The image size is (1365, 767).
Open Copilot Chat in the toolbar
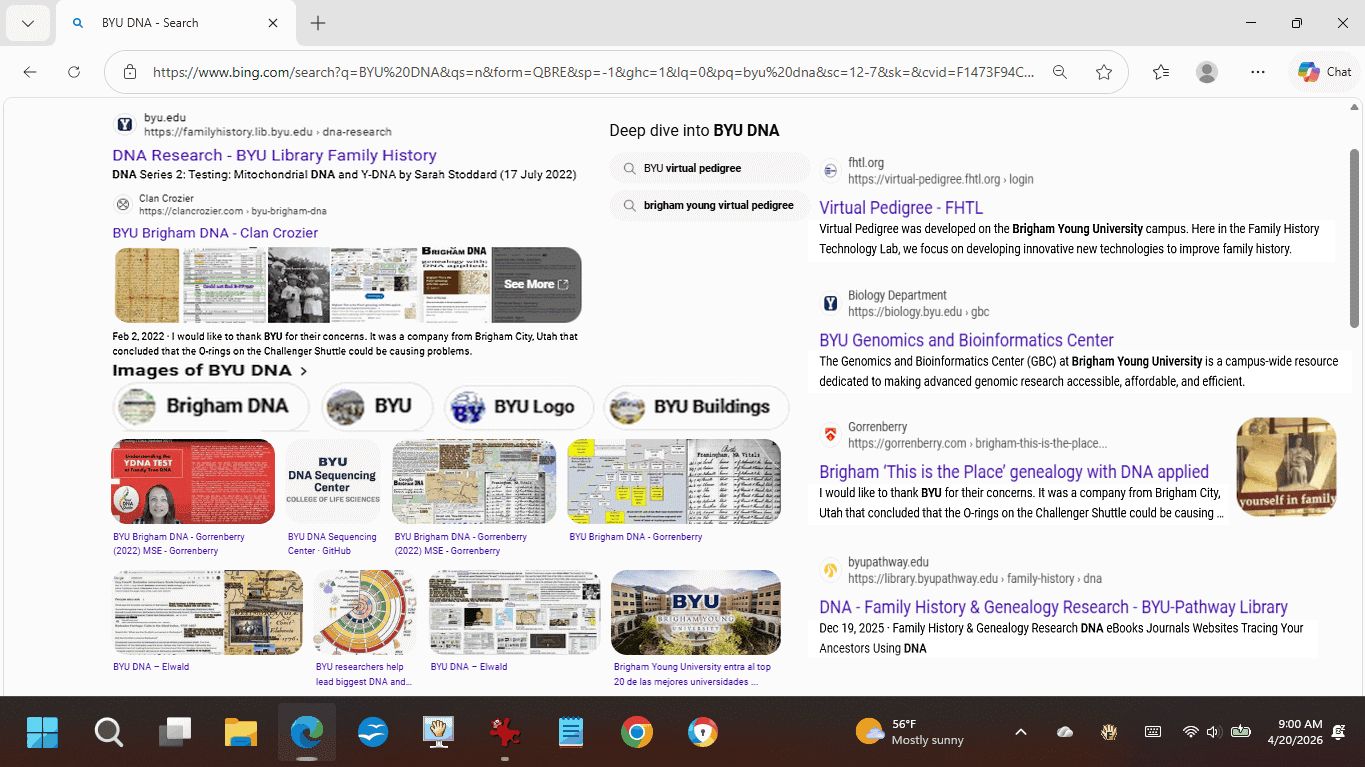1324,72
